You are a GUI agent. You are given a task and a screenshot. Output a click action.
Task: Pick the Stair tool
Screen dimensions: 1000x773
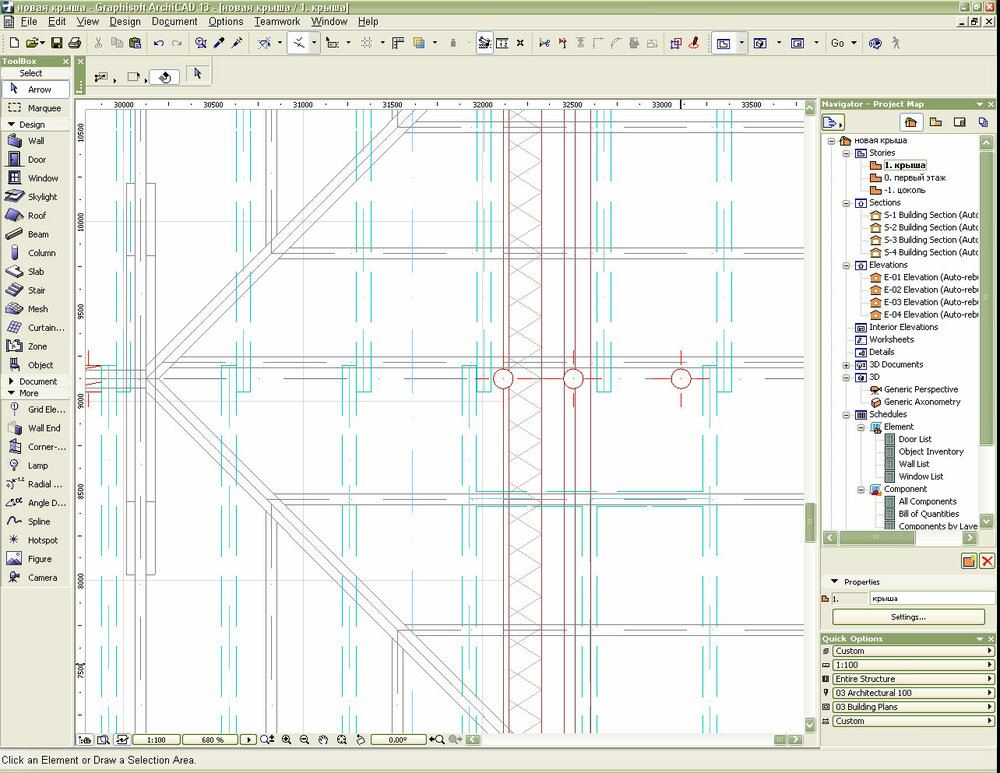[x=35, y=290]
